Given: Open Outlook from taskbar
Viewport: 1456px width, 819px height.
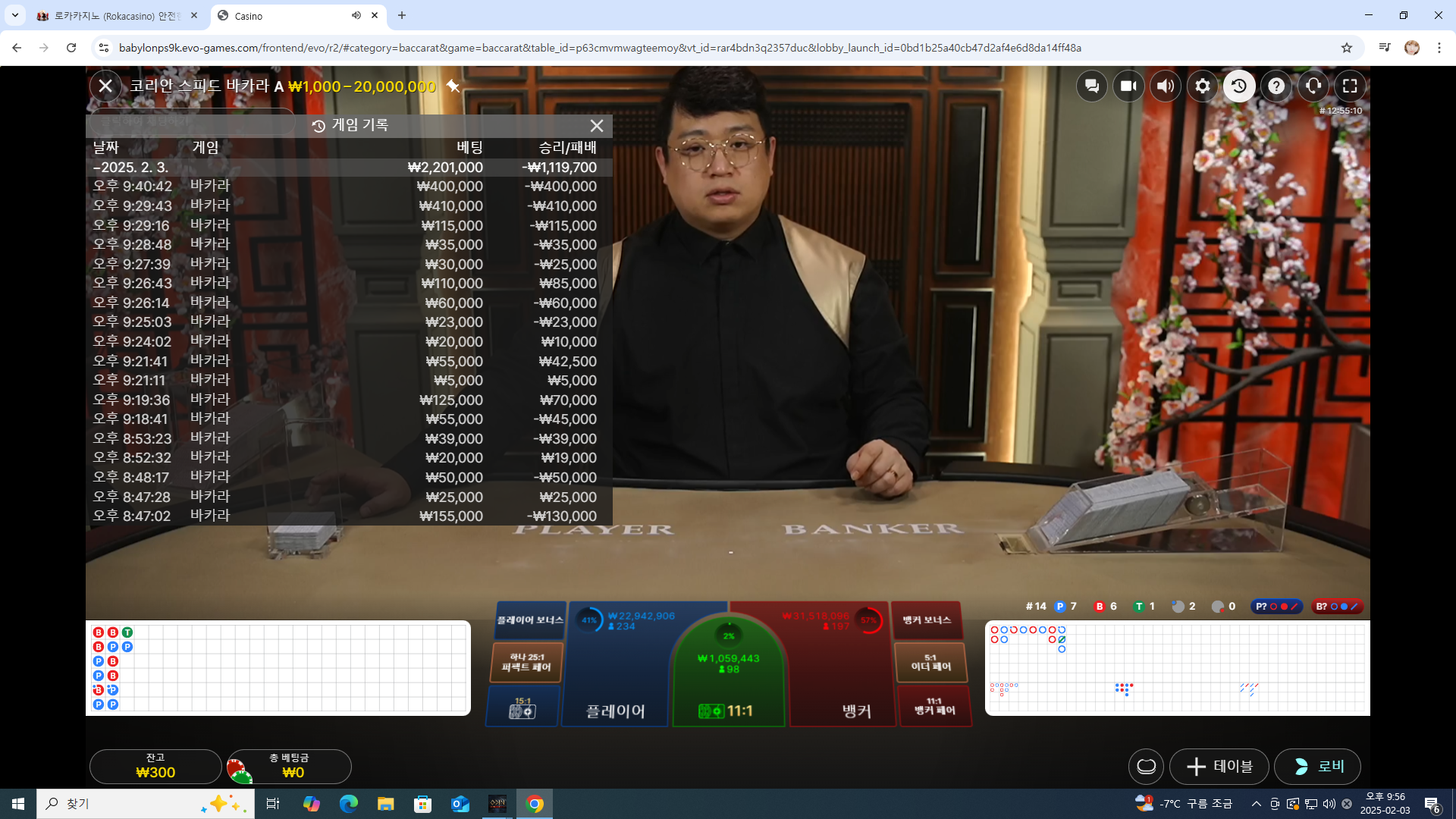Looking at the screenshot, I should point(460,804).
